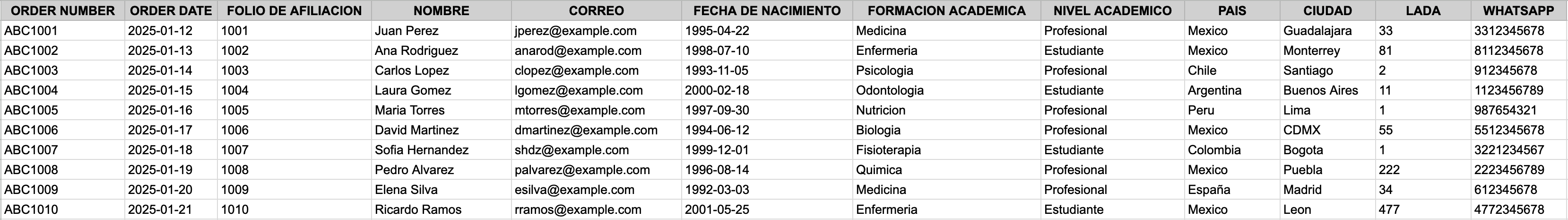Click the Santiago city cell
The height and width of the screenshot is (220, 1568).
coord(1308,70)
